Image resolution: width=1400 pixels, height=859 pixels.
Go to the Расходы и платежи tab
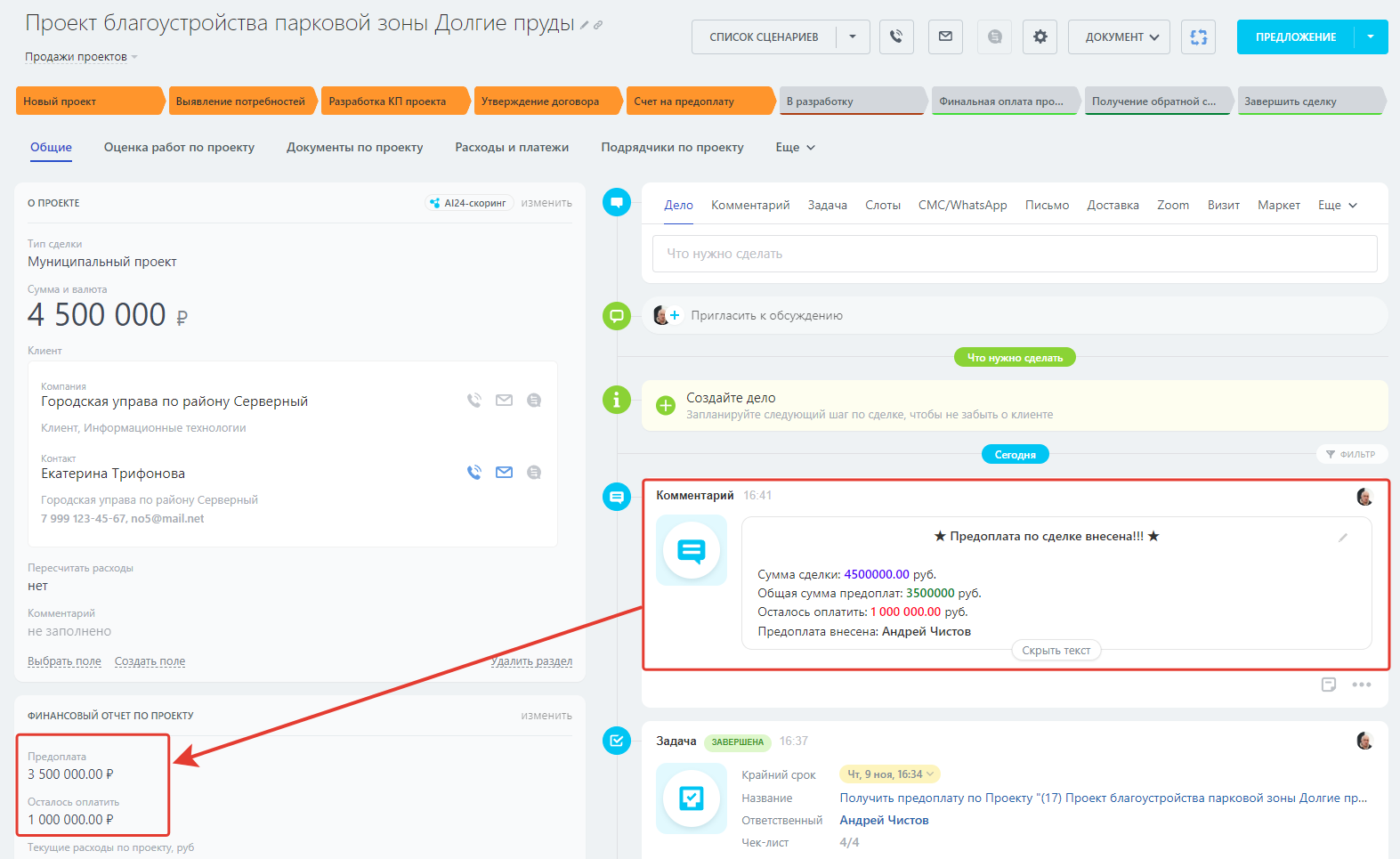click(x=512, y=148)
